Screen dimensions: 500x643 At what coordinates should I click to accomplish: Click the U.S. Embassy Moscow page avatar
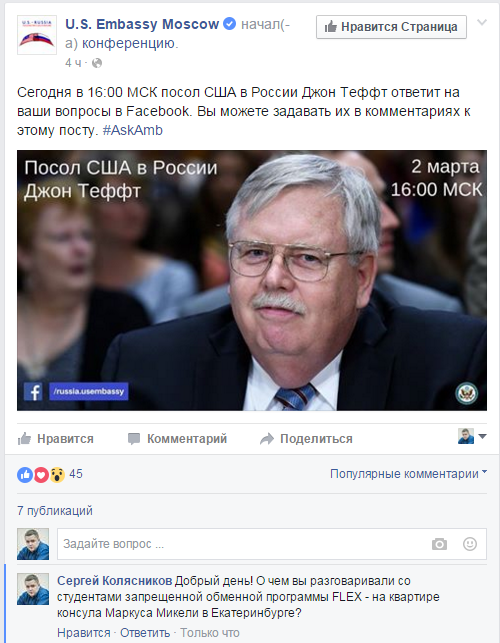pyautogui.click(x=37, y=35)
